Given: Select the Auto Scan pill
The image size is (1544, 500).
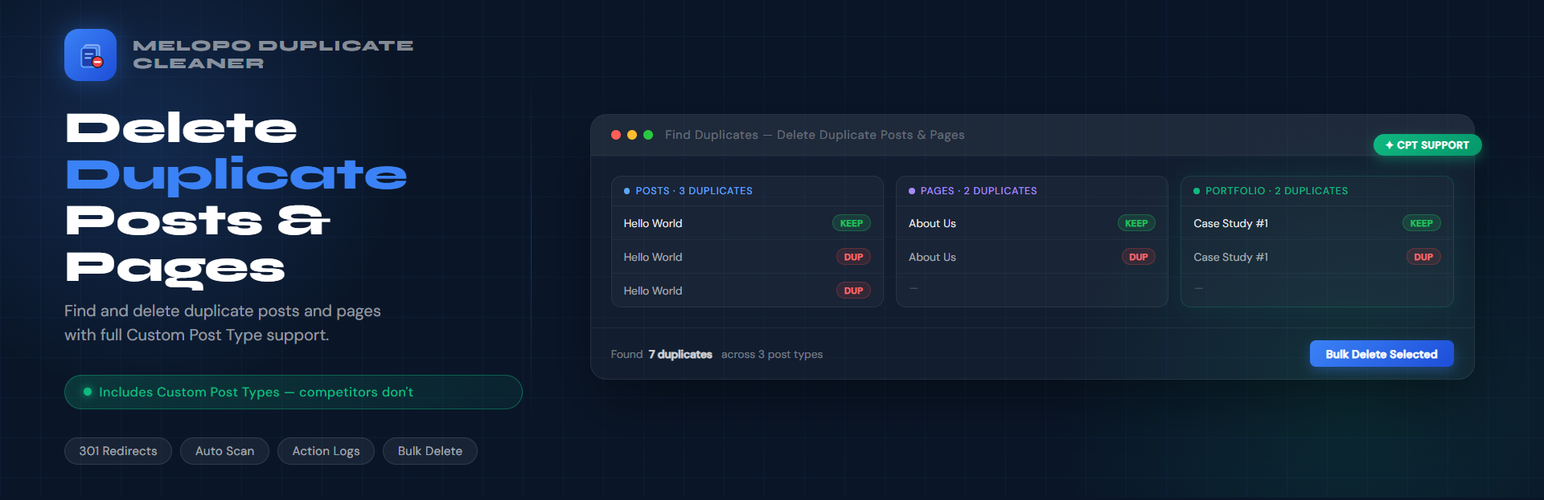Looking at the screenshot, I should tap(224, 451).
